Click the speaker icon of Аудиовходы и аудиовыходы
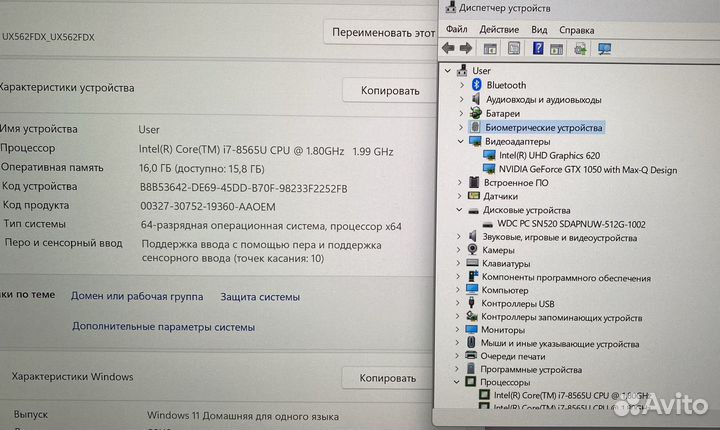 (x=476, y=99)
